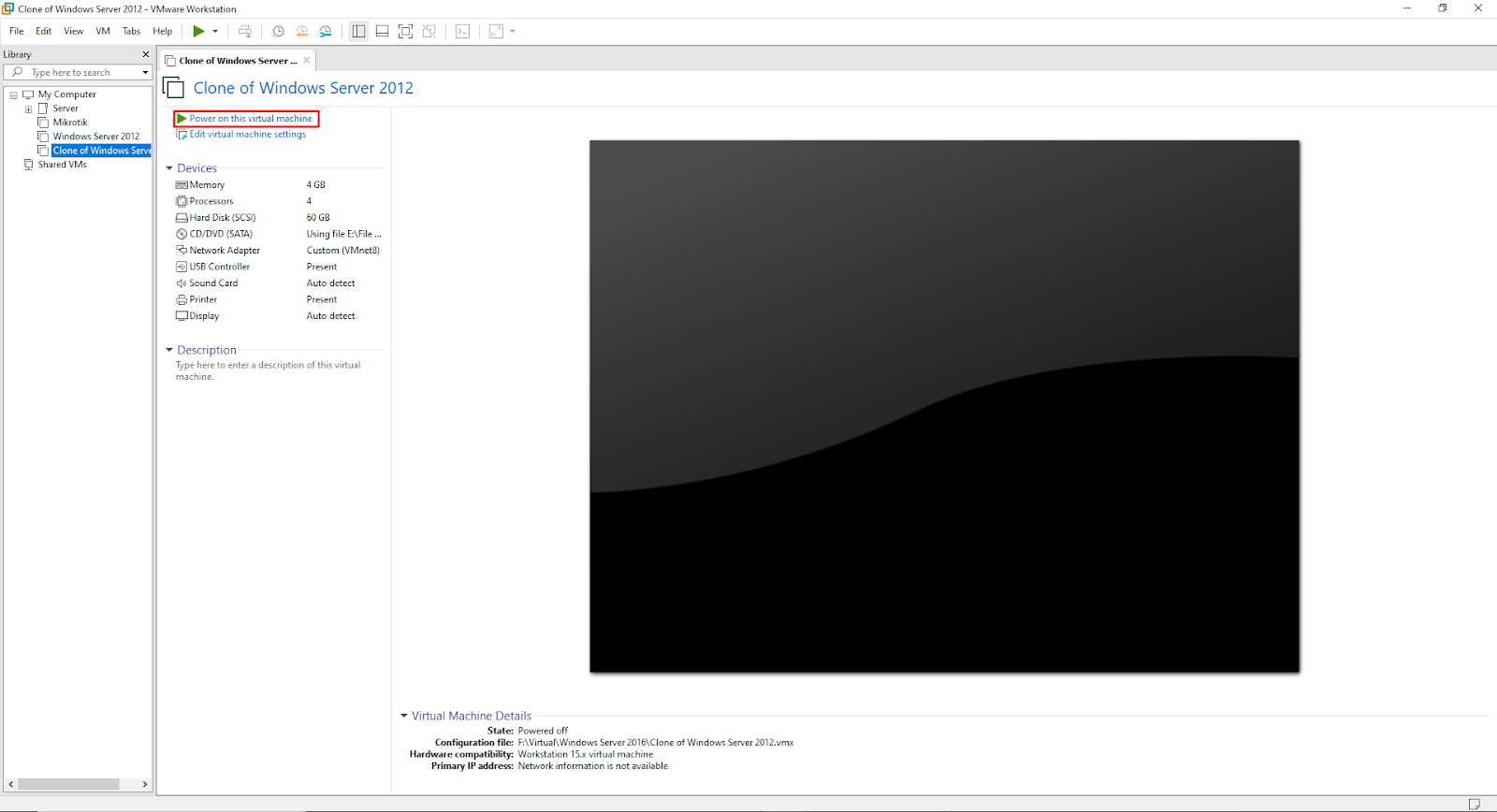The image size is (1497, 812).
Task: Collapse the Description section
Action: tap(169, 350)
